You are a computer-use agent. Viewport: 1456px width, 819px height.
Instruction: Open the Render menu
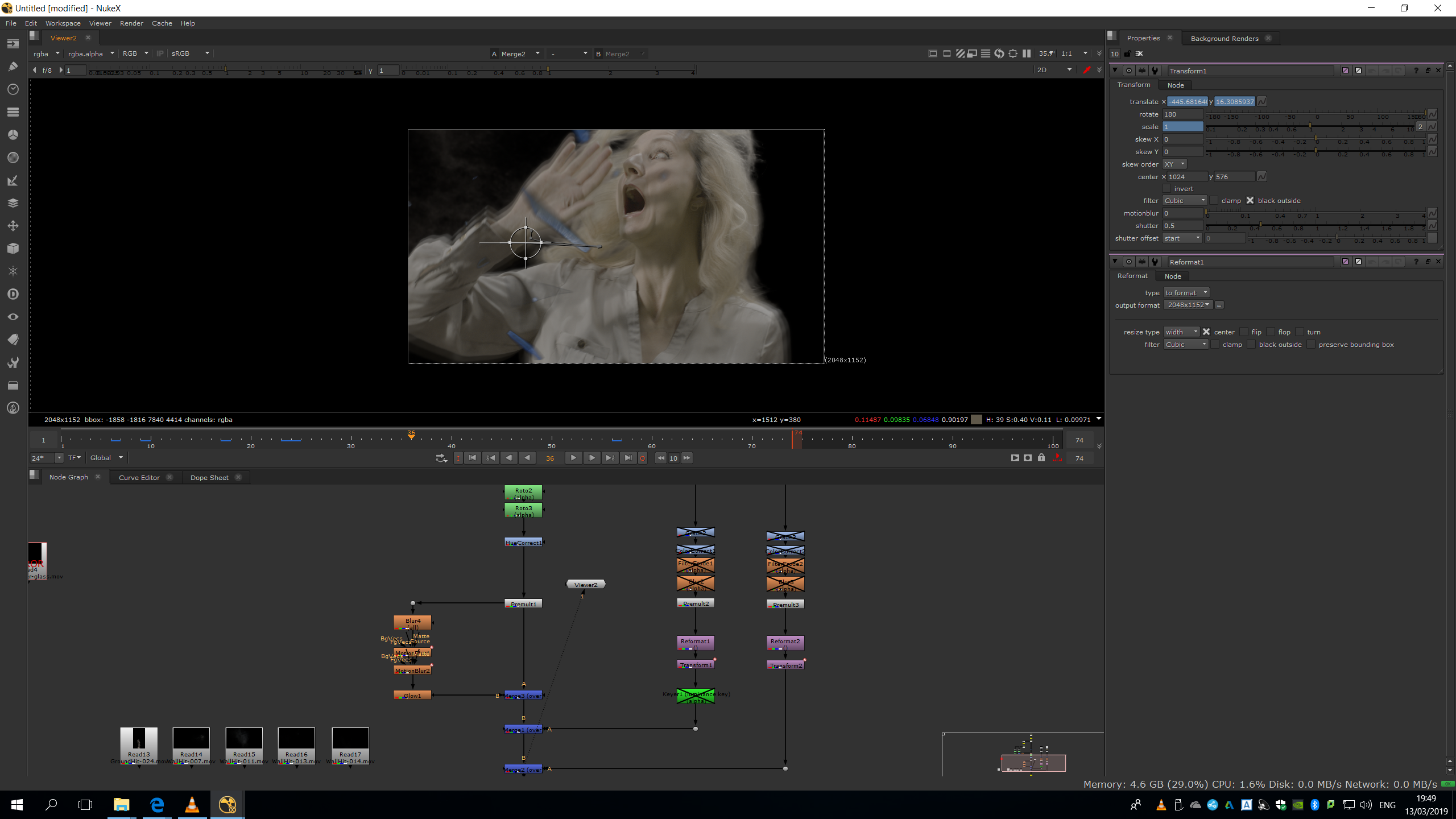pyautogui.click(x=131, y=23)
